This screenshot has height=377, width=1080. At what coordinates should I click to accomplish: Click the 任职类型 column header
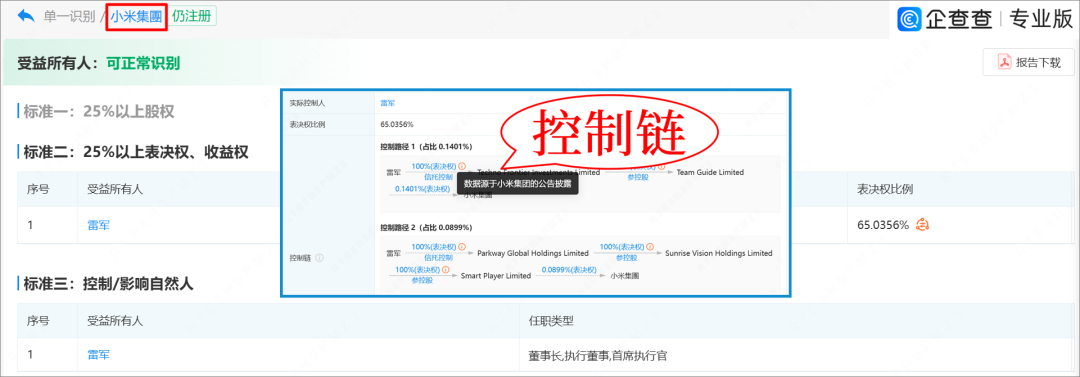coord(551,320)
